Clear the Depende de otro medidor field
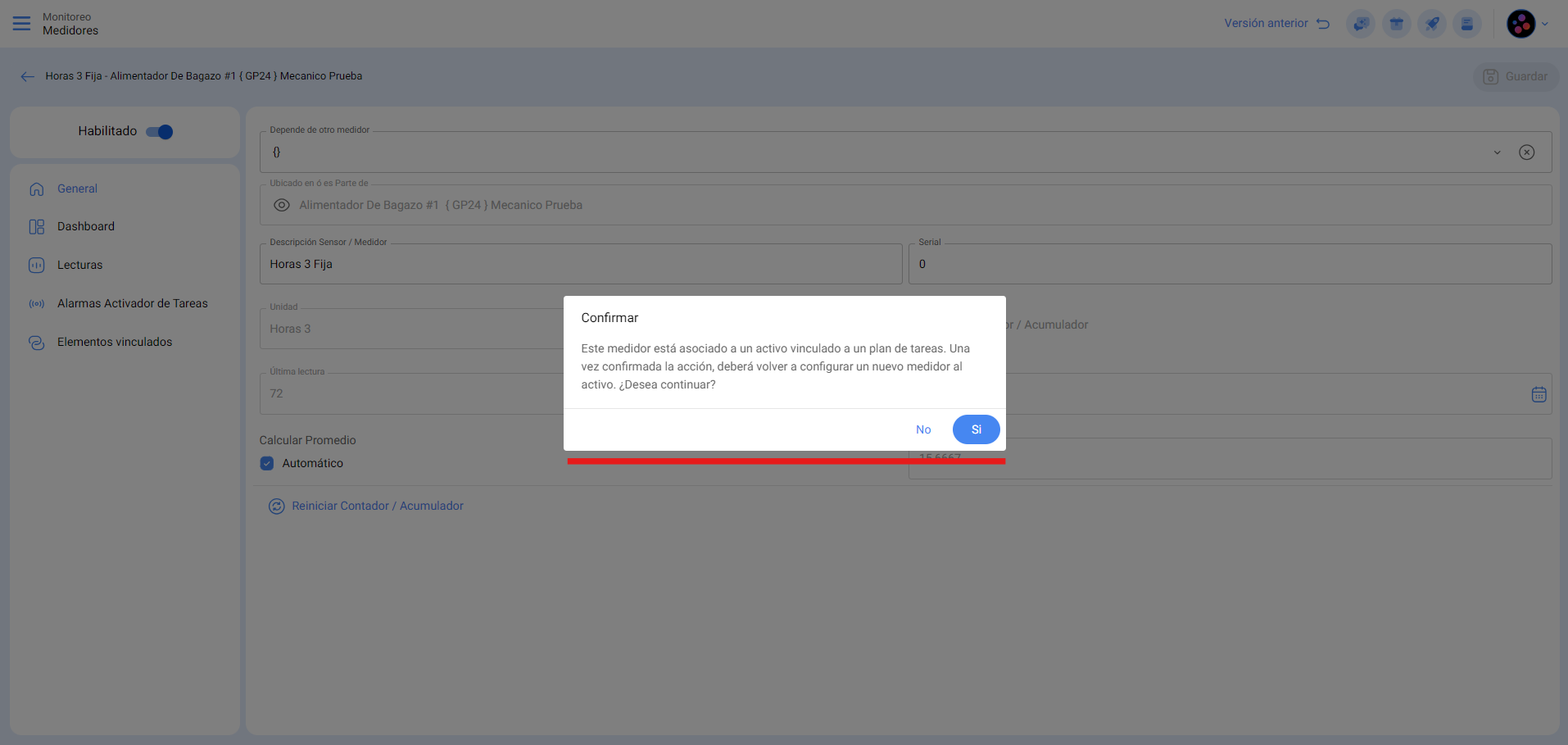Screen dimensions: 1568x745 tap(1526, 152)
